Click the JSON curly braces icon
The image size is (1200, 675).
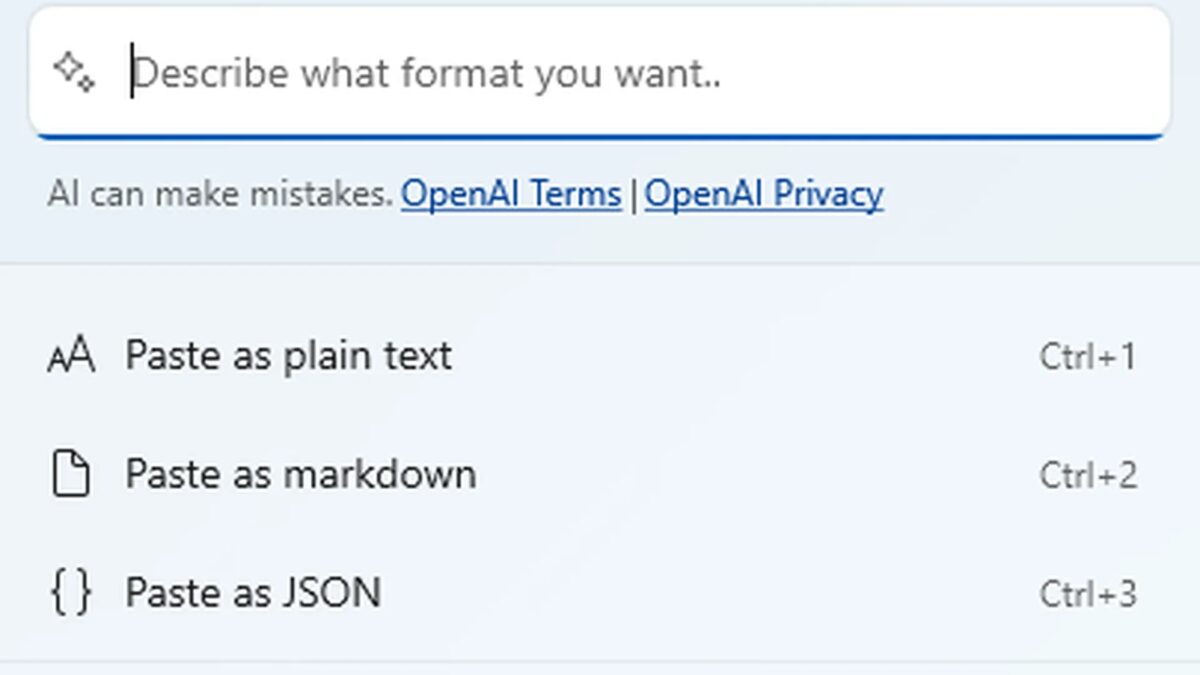point(70,592)
